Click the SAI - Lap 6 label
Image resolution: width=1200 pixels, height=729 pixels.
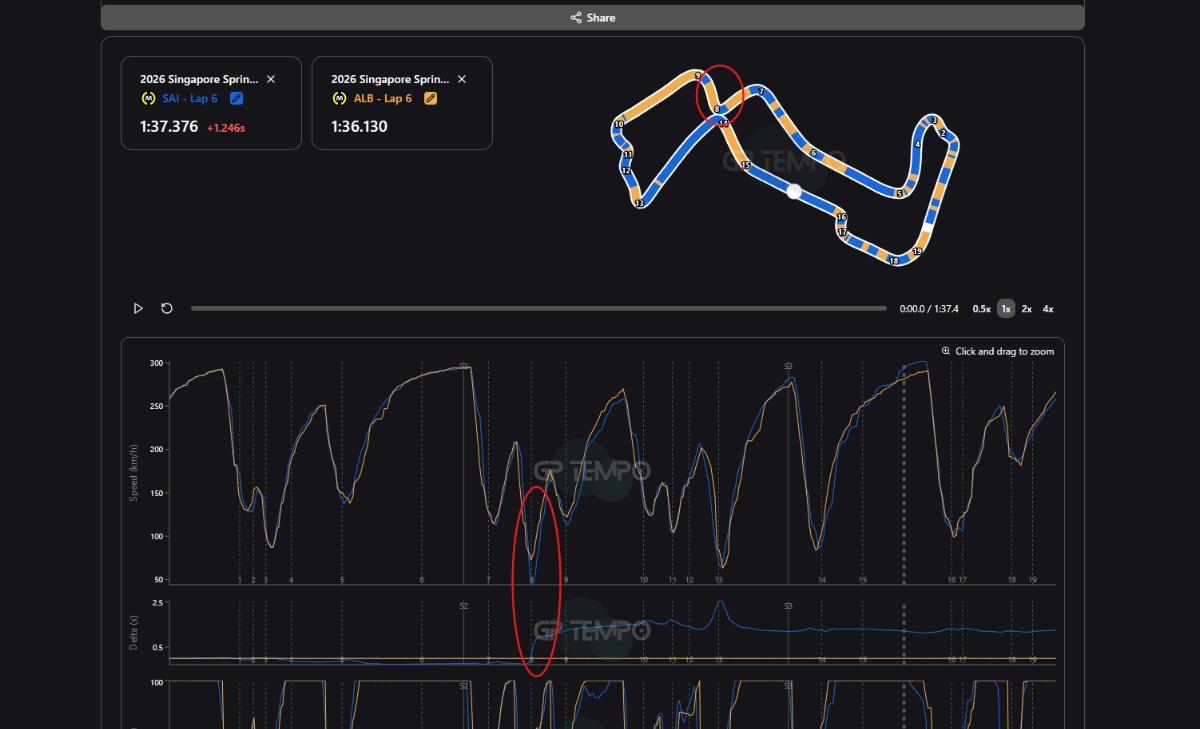pyautogui.click(x=190, y=98)
